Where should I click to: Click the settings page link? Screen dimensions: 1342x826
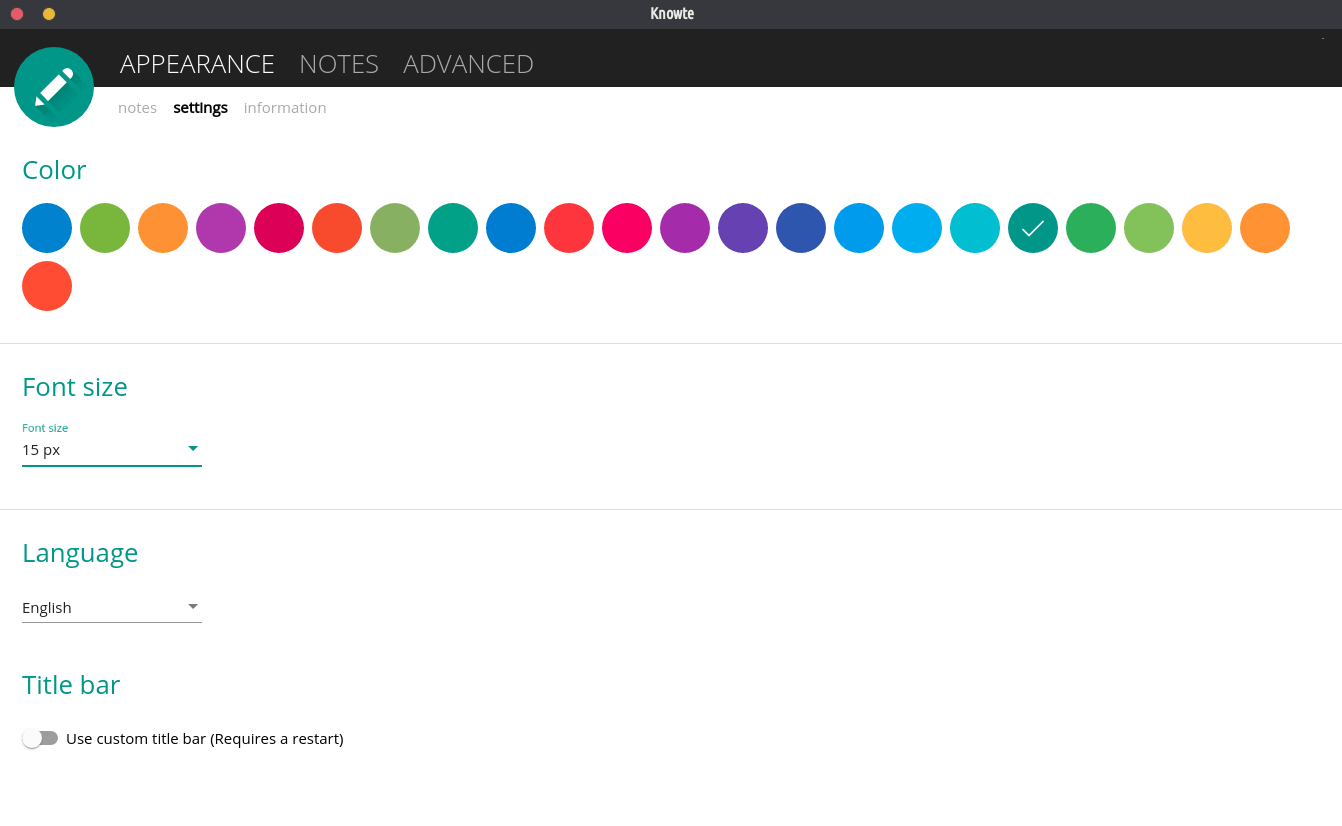(x=200, y=108)
